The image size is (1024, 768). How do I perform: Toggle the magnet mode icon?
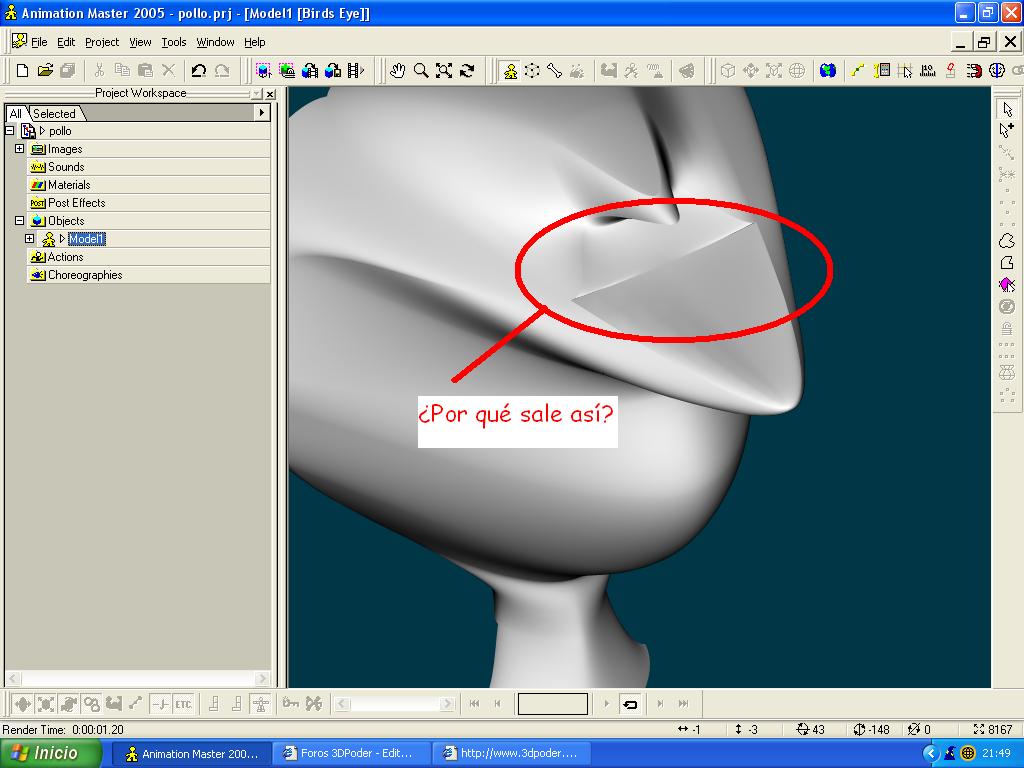pos(974,71)
